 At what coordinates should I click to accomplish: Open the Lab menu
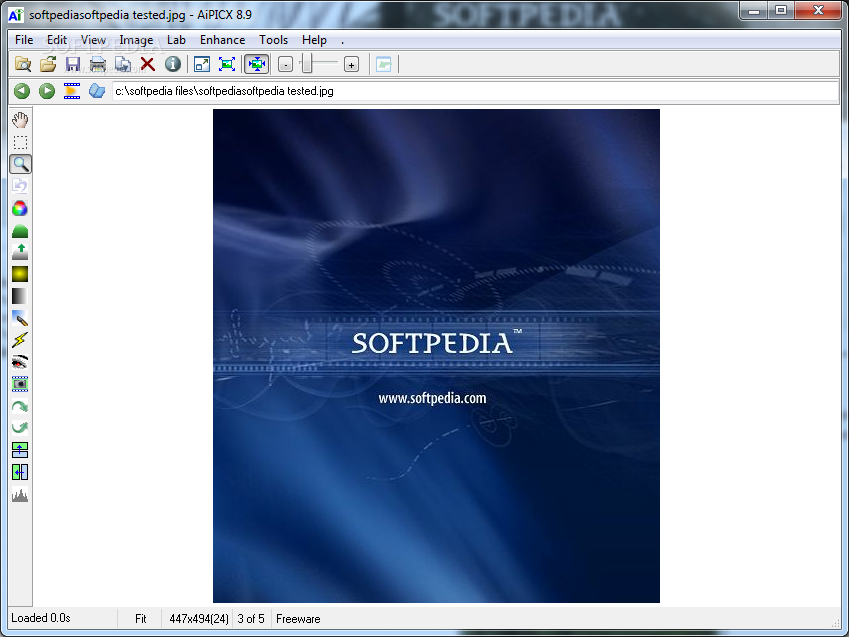pyautogui.click(x=176, y=40)
